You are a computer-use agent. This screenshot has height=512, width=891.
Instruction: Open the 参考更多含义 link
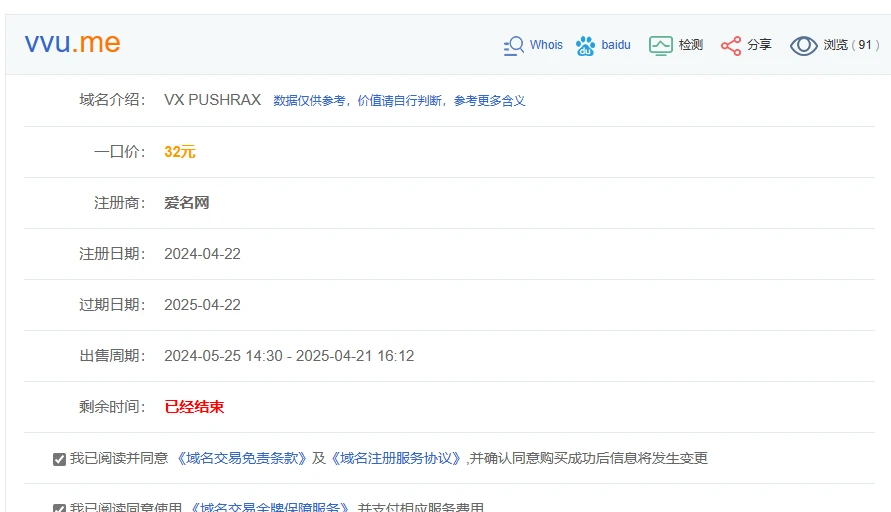point(489,101)
